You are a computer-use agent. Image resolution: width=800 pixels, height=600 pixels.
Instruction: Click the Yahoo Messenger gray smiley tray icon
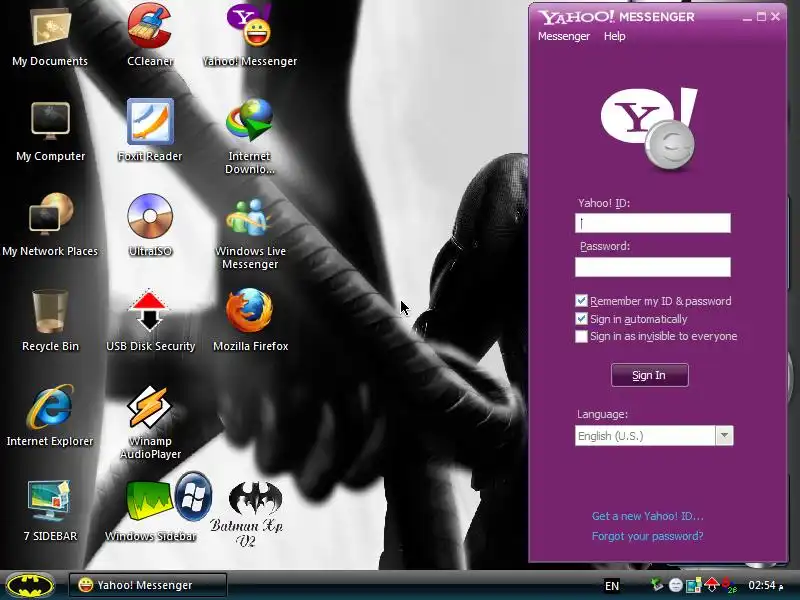coord(676,585)
